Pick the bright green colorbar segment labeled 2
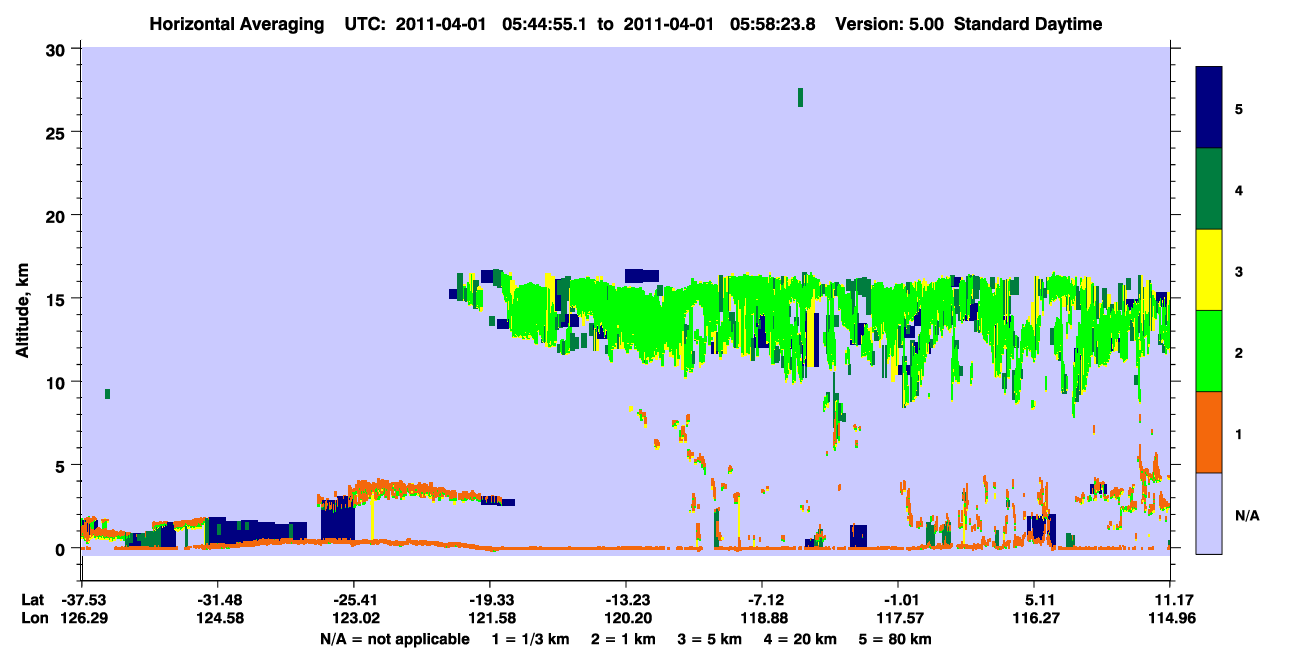The width and height of the screenshot is (1300, 667). coord(1210,351)
